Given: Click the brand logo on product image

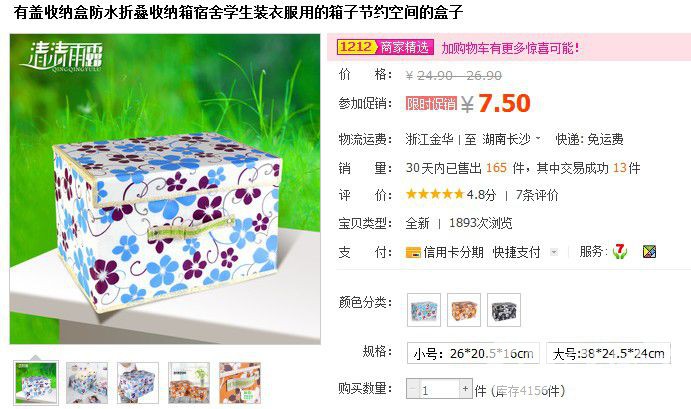Looking at the screenshot, I should coord(61,57).
